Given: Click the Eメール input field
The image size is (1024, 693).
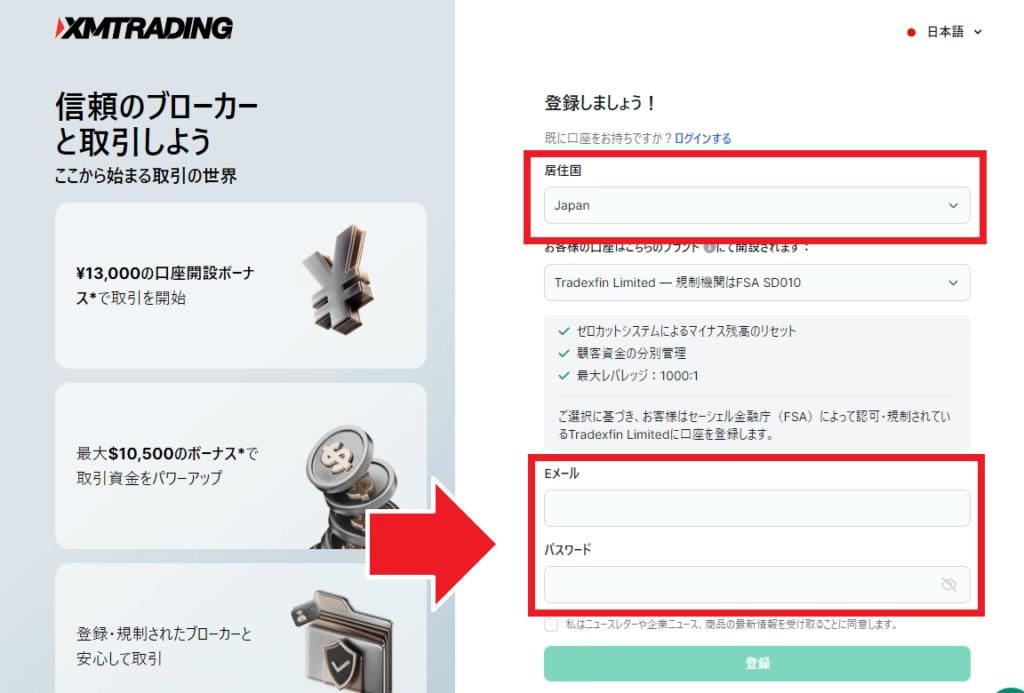Looking at the screenshot, I should click(757, 508).
